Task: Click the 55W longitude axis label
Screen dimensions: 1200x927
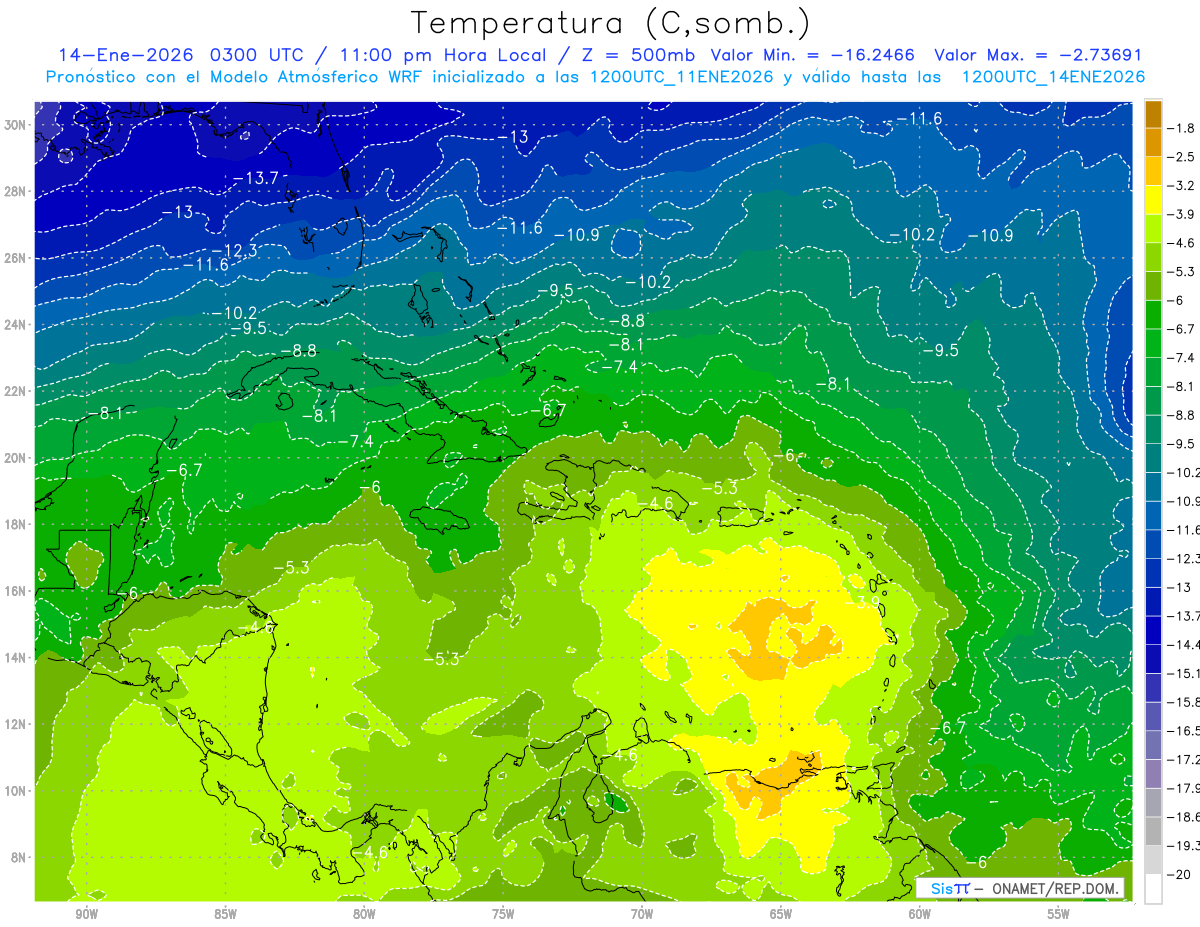Action: pyautogui.click(x=1059, y=914)
